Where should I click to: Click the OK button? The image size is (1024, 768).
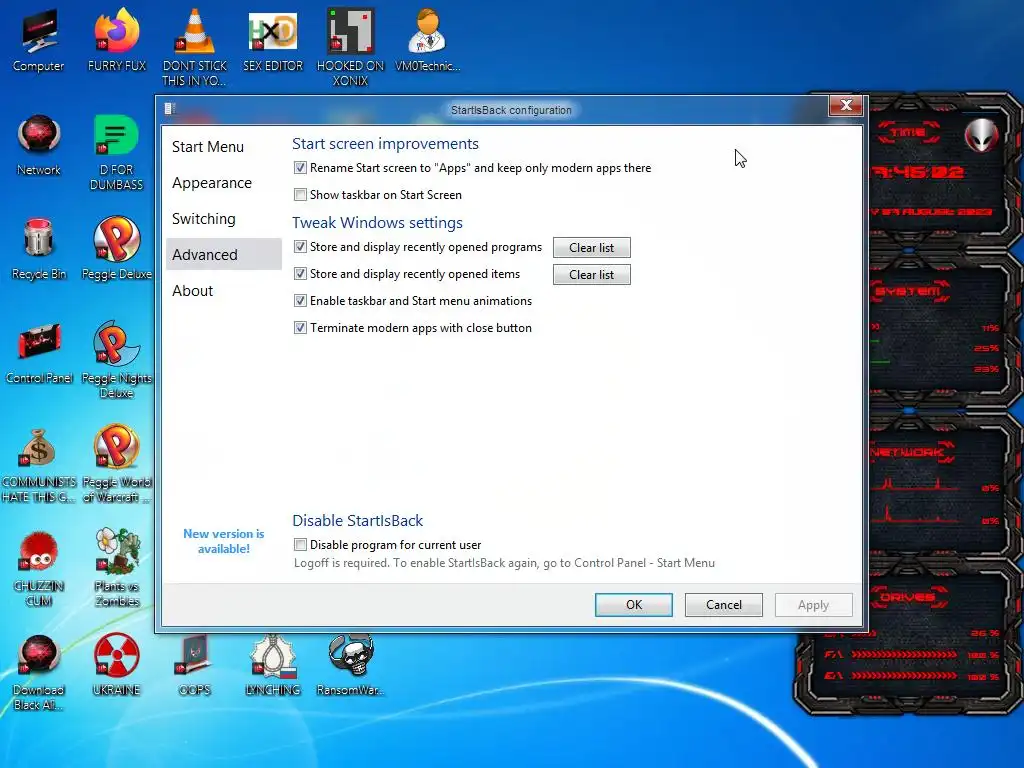click(633, 605)
